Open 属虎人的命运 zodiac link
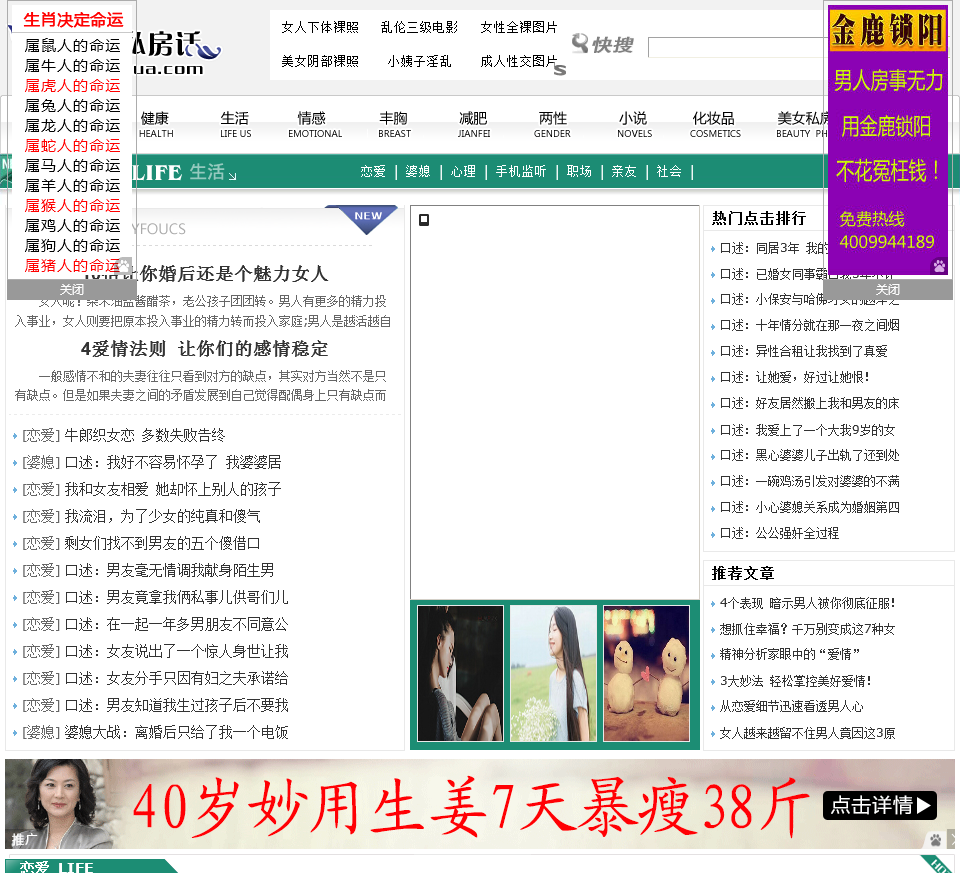 coord(72,86)
